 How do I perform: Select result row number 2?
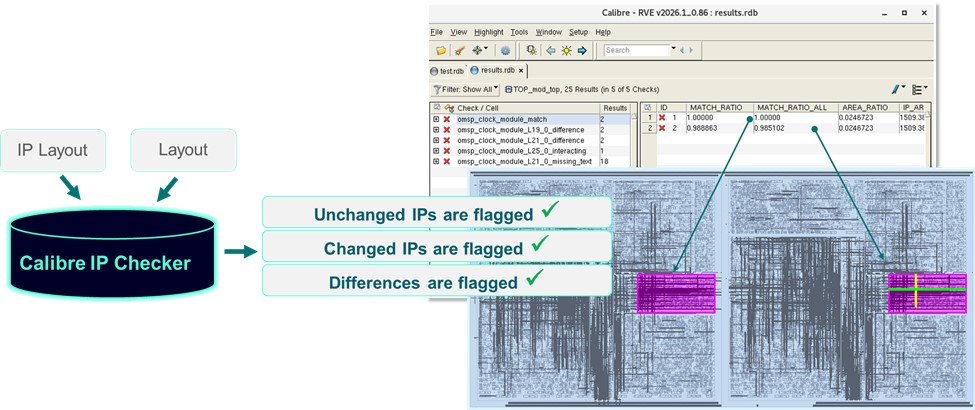pyautogui.click(x=649, y=128)
